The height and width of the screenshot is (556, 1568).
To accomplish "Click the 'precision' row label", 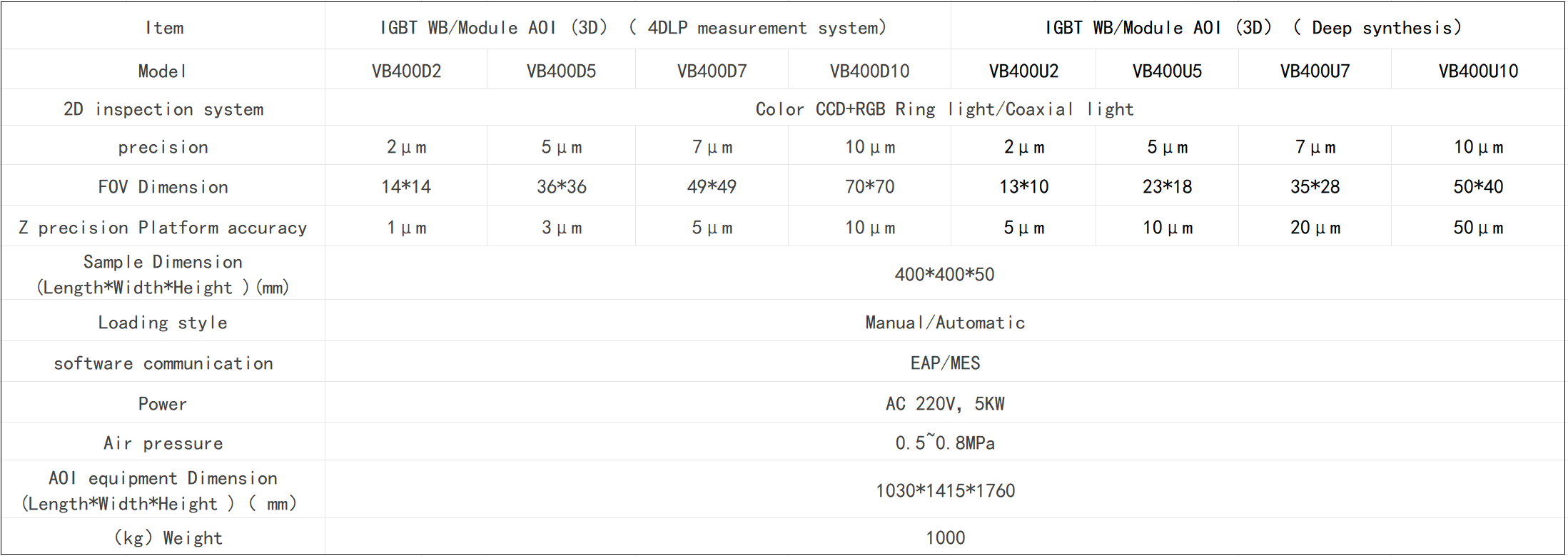I will click(x=163, y=147).
